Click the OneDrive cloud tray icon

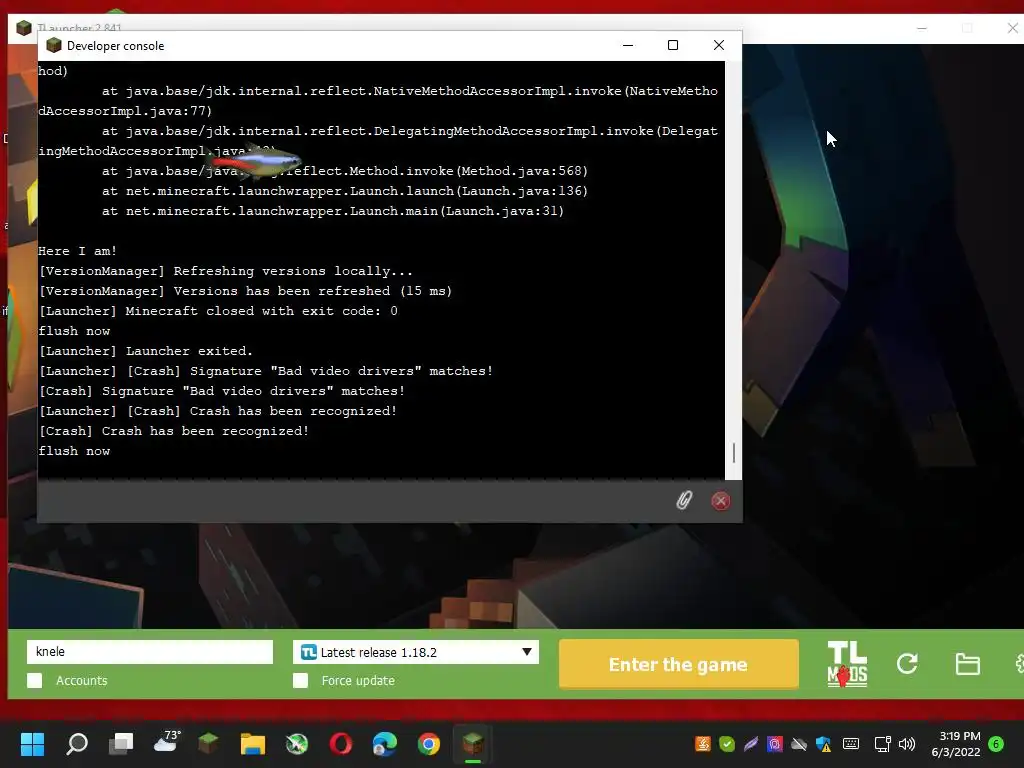799,744
